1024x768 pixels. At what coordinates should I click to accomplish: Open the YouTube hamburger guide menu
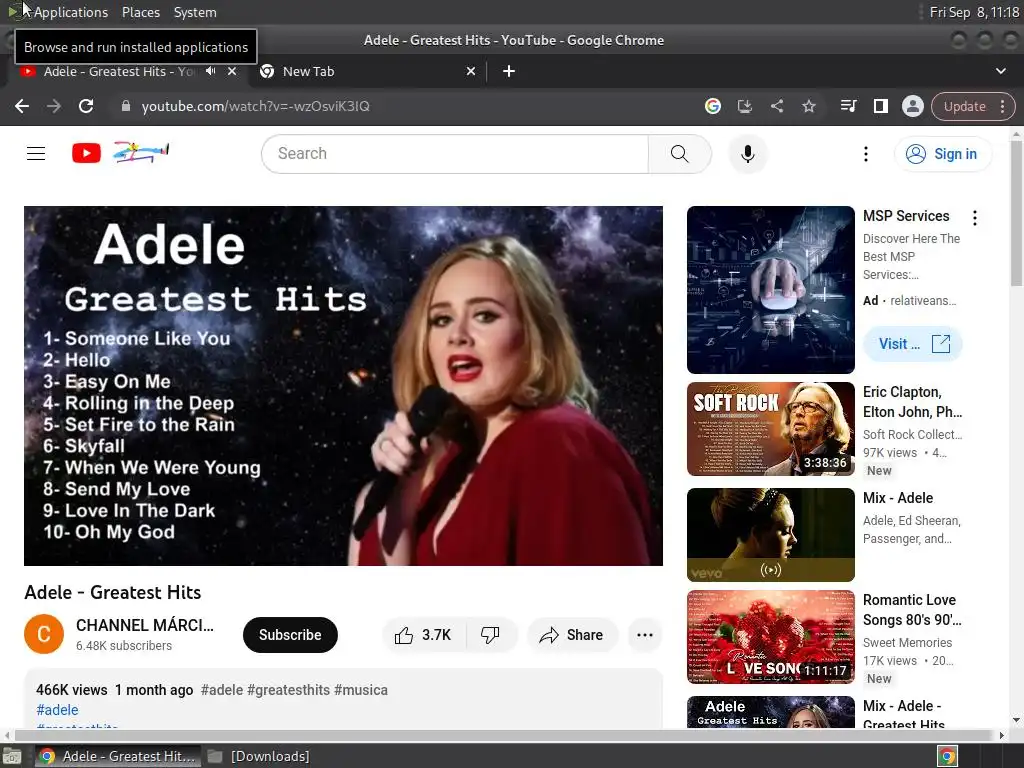[36, 153]
